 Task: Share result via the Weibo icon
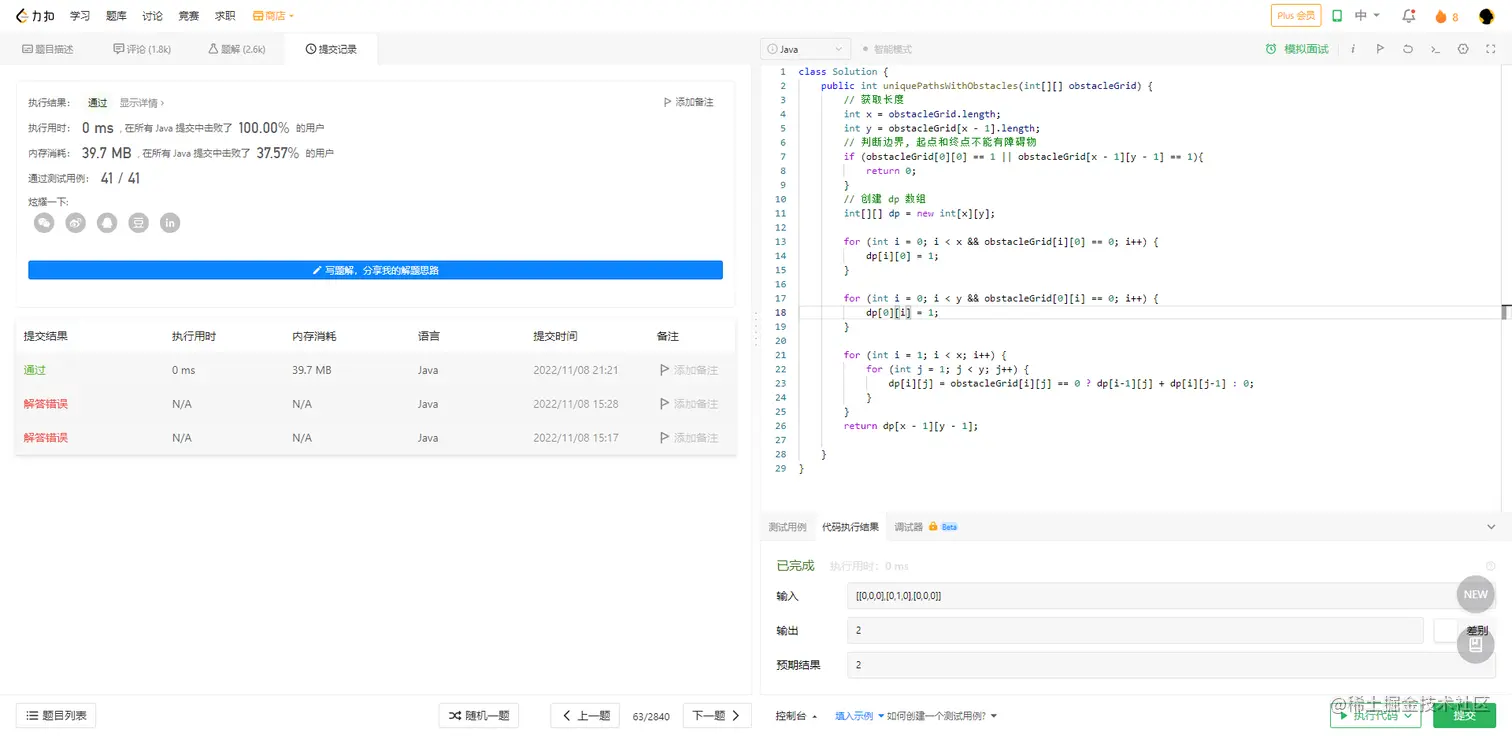point(76,223)
